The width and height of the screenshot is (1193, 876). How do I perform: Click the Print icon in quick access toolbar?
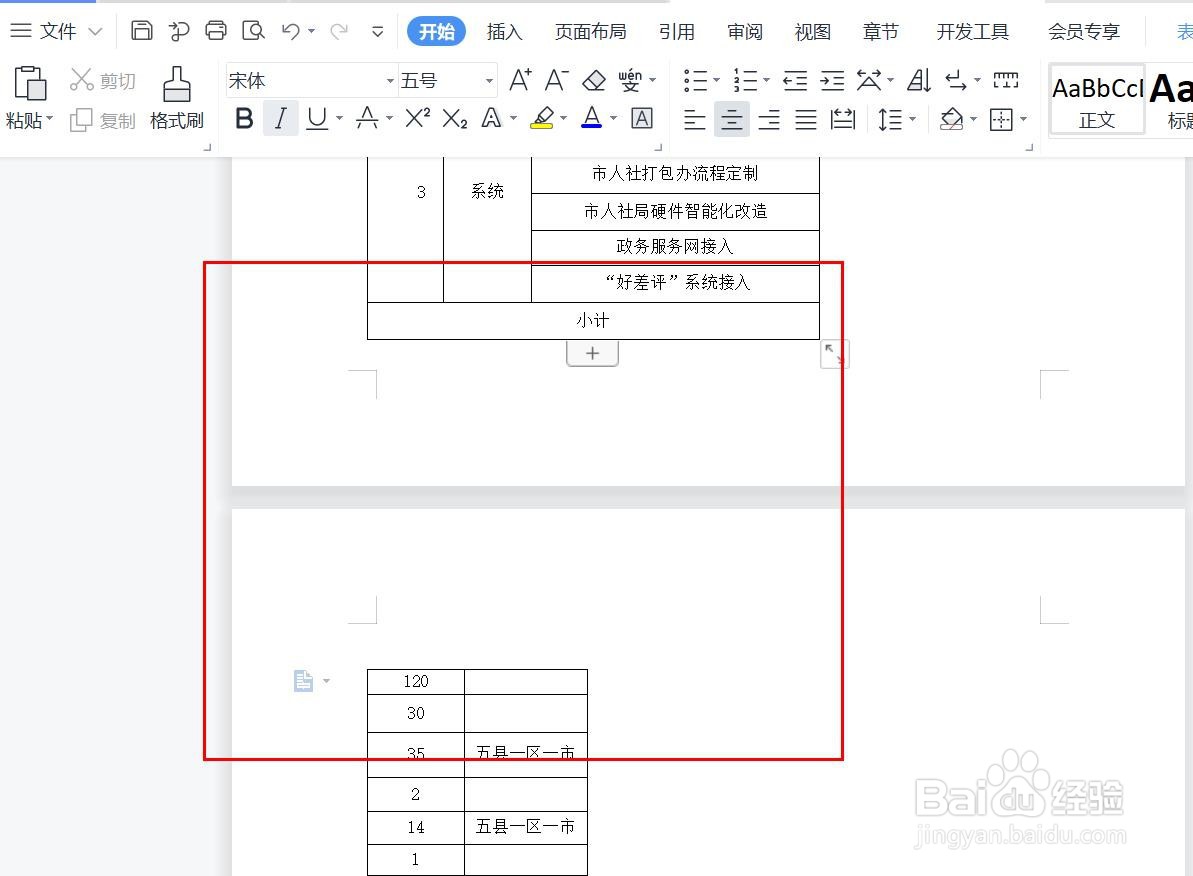click(x=216, y=30)
